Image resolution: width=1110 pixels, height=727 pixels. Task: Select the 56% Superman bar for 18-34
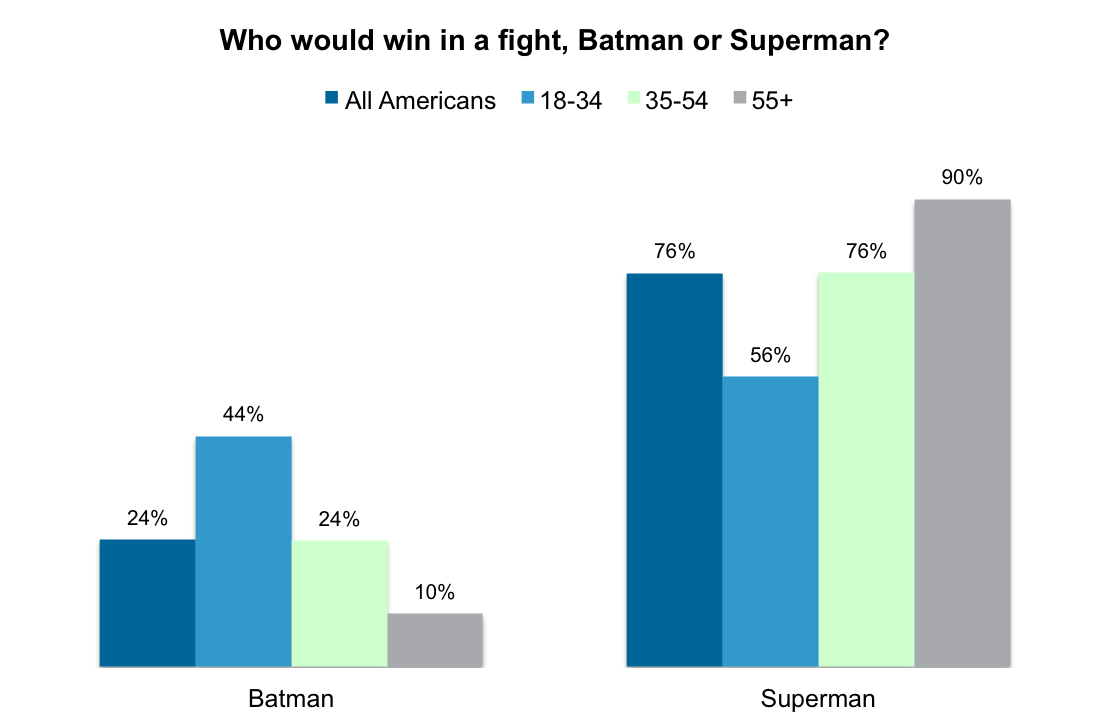coord(770,522)
